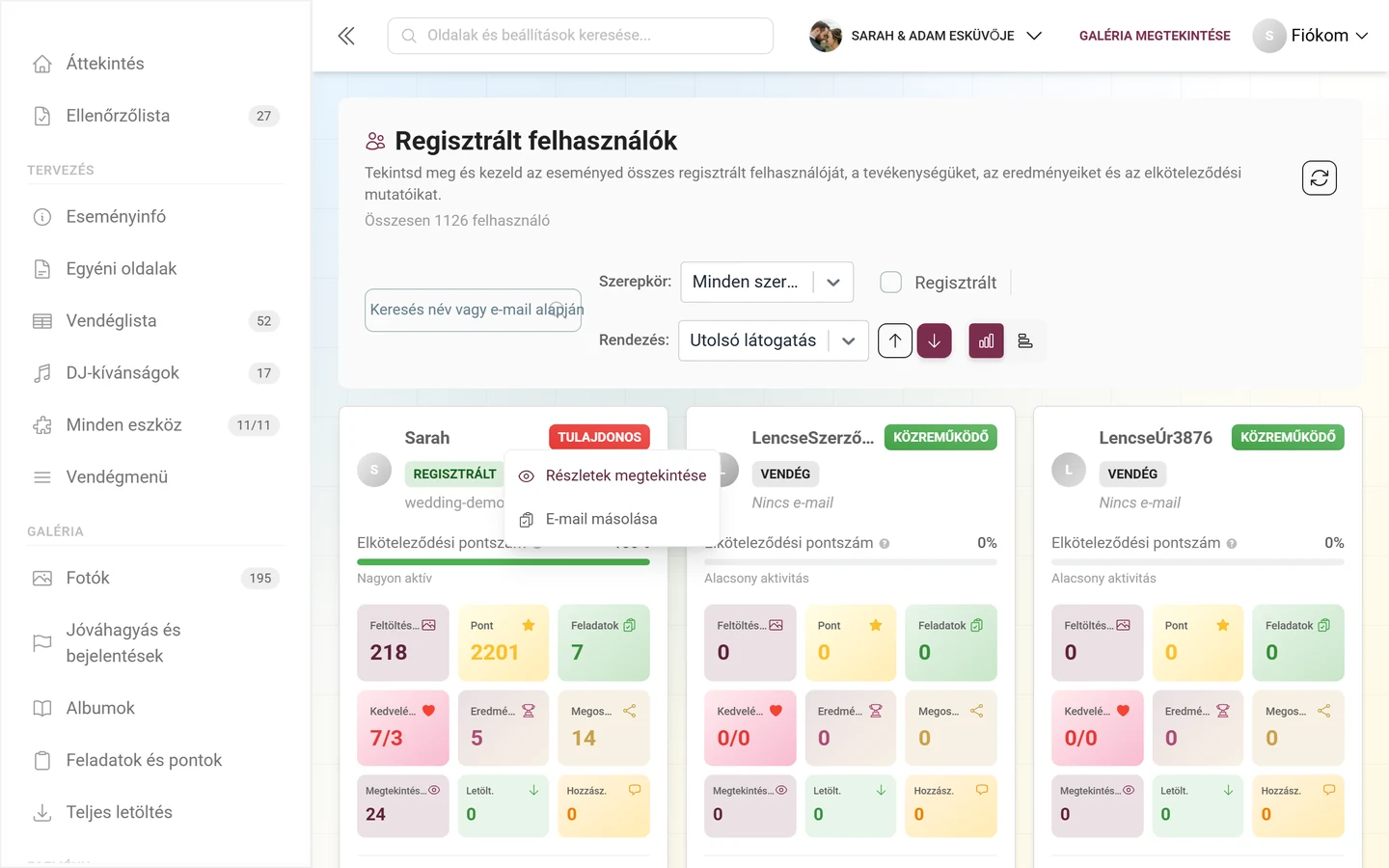The image size is (1389, 868).
Task: Open Vendégmenü in the sidebar
Action: pos(155,477)
